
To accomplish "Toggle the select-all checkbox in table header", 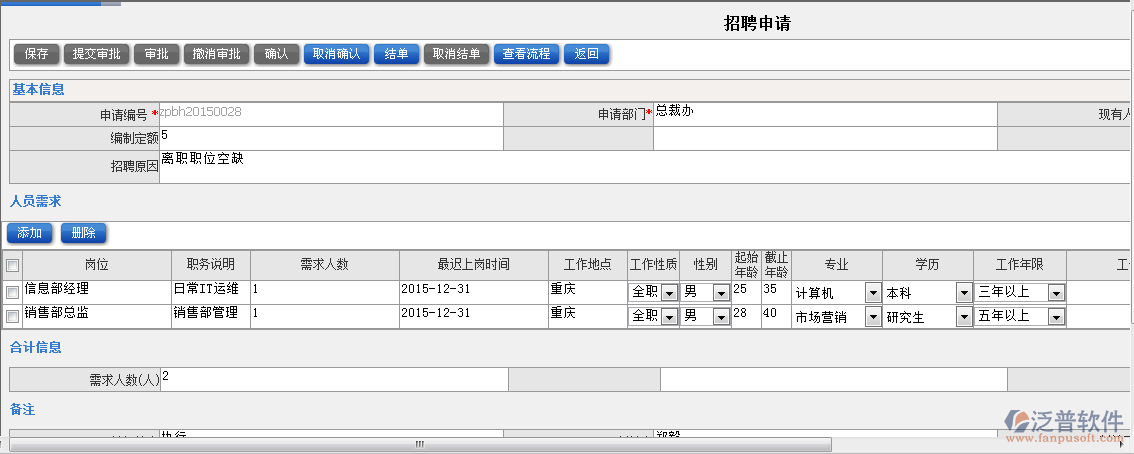I will tap(13, 266).
